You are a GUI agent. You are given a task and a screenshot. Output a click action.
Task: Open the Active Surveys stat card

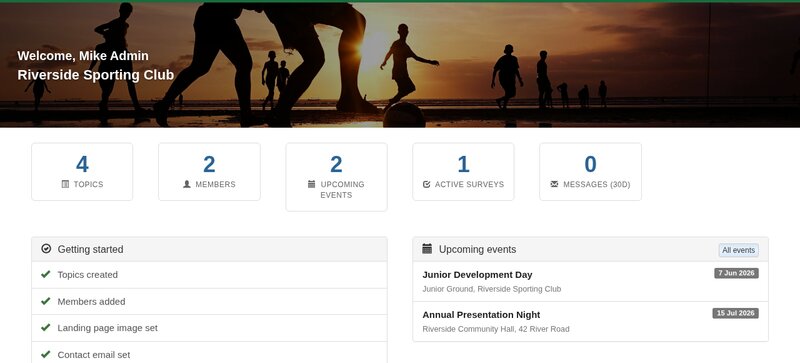(463, 172)
